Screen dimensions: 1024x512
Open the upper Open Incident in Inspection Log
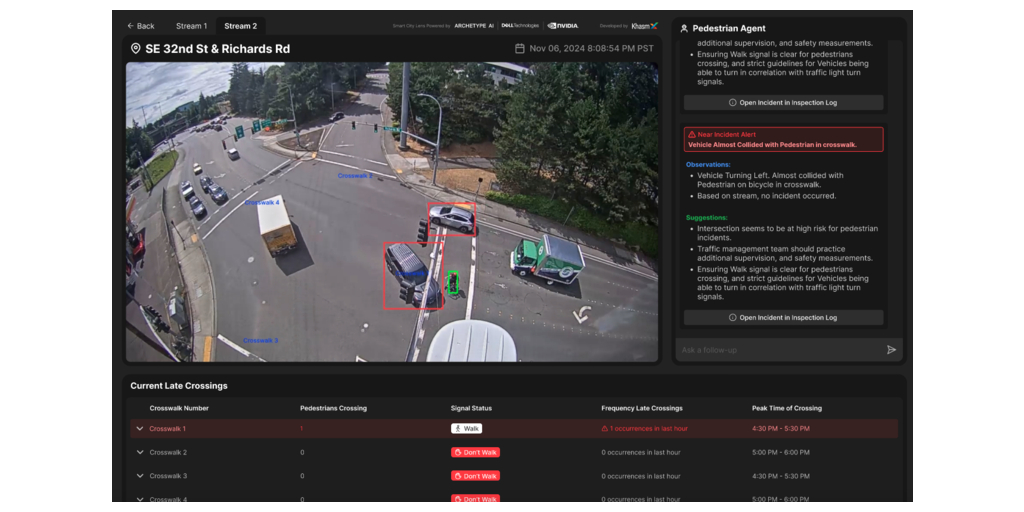[783, 103]
